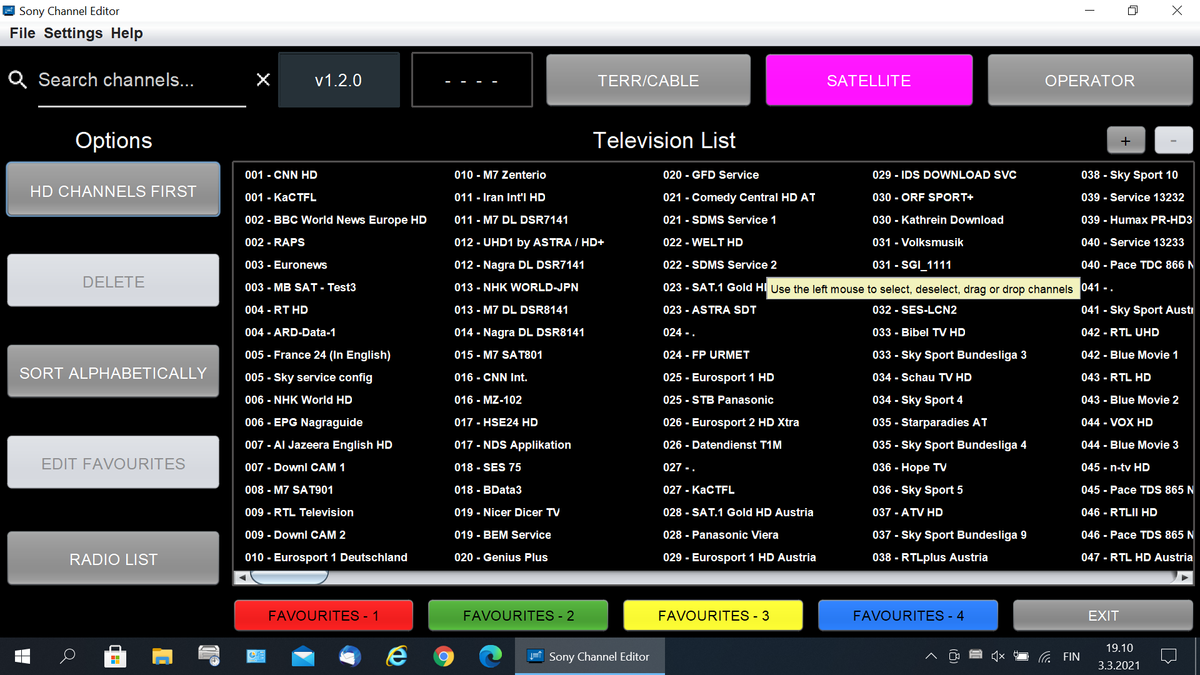The image size is (1200, 675).
Task: Launch Google Chrome from the taskbar
Action: coord(444,657)
